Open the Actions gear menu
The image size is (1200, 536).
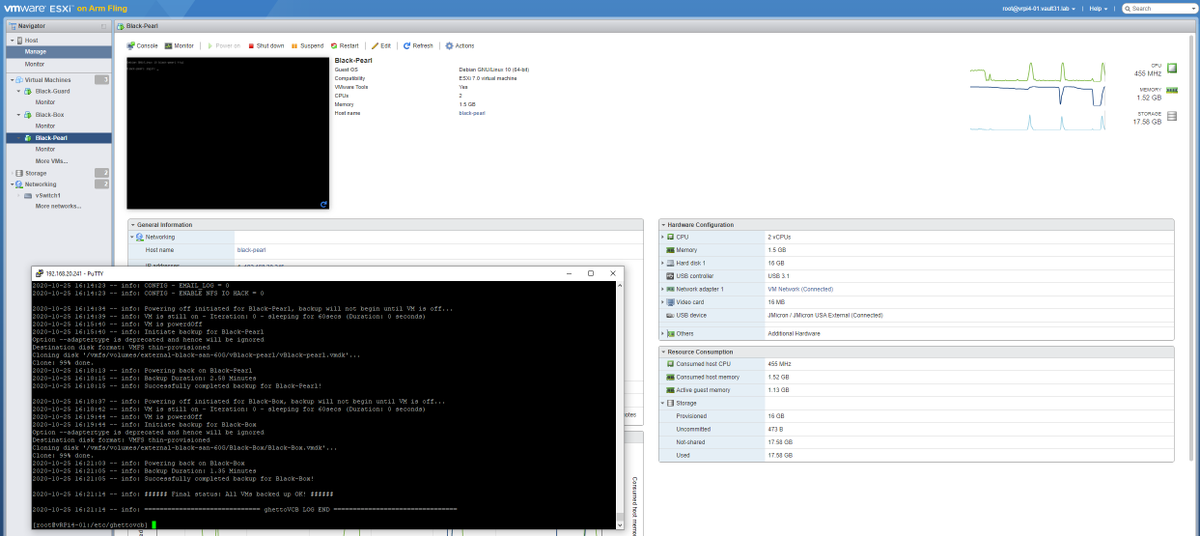(x=460, y=46)
